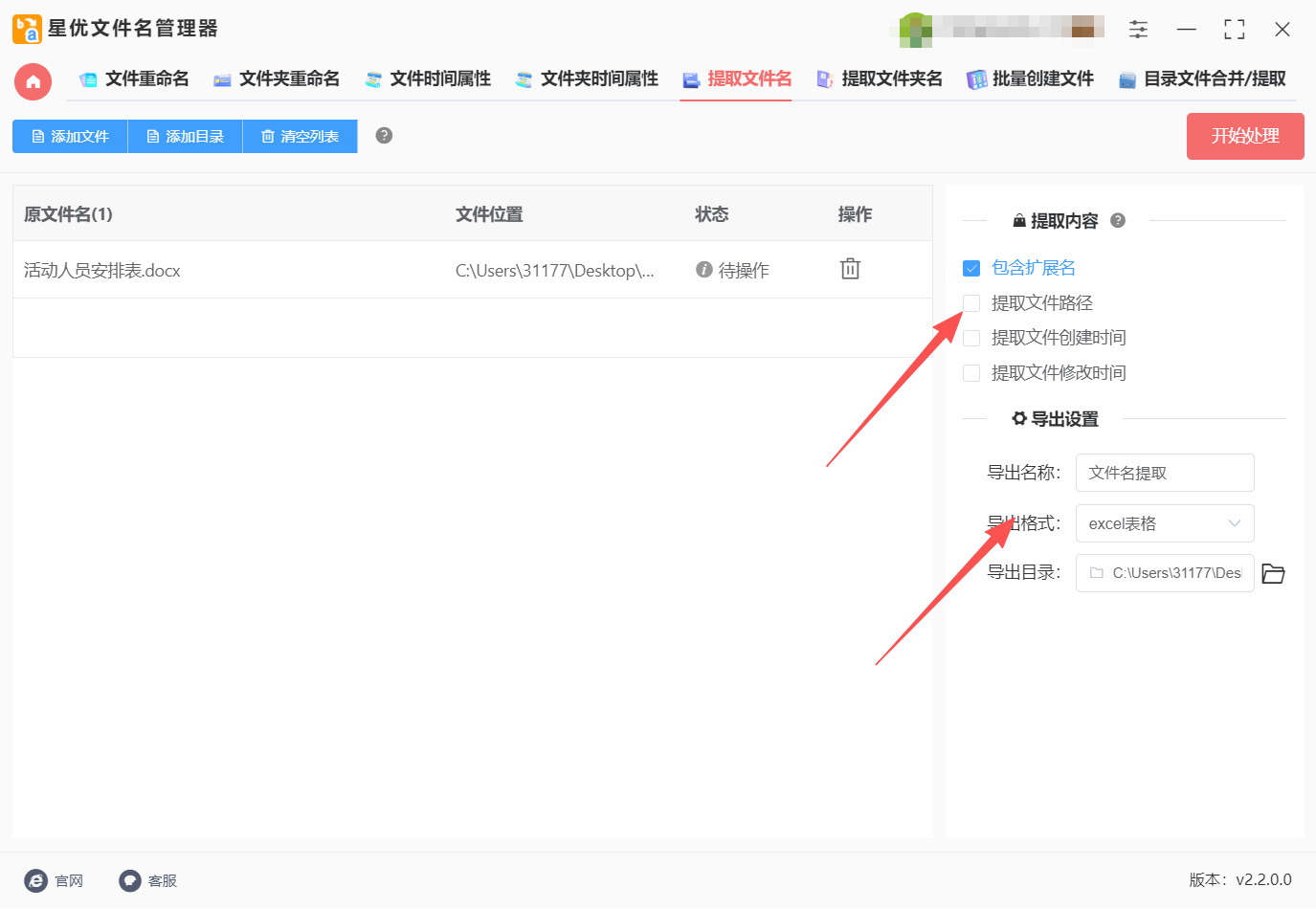Open the 批量创建文件 tab
The image size is (1316, 909).
(1031, 79)
